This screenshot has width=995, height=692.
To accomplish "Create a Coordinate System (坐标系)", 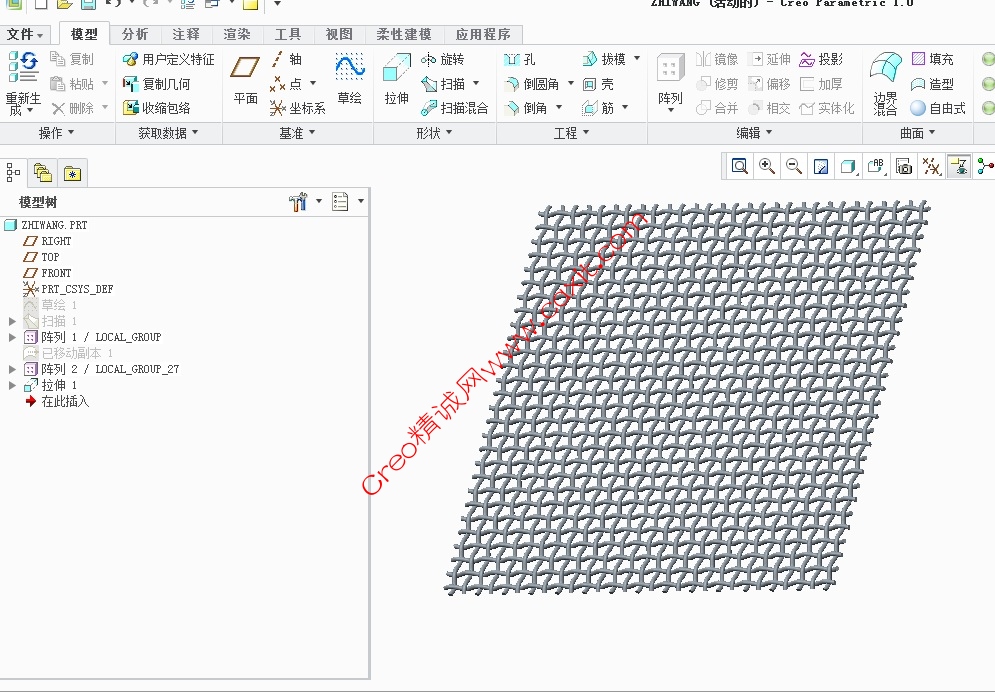I will (298, 108).
